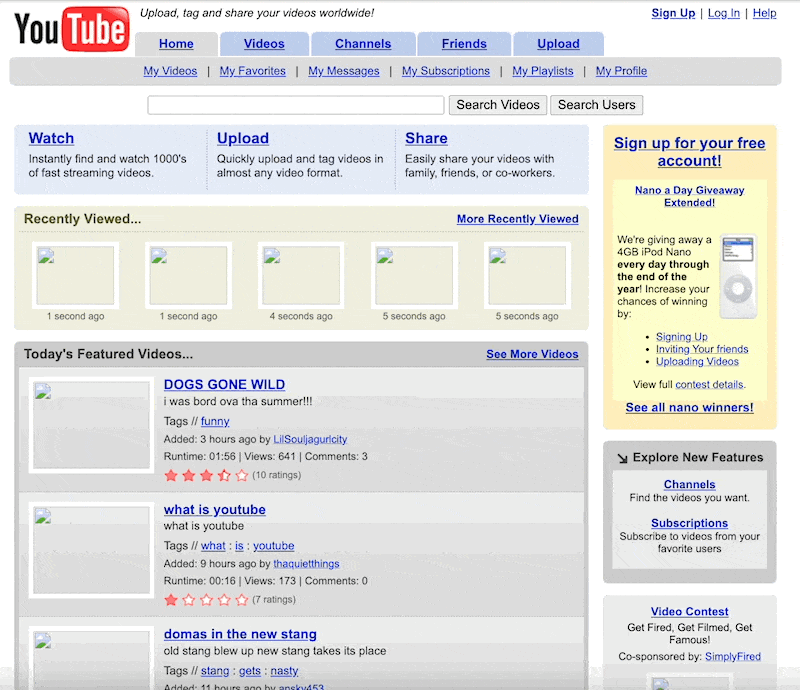Viewport: 800px width, 690px height.
Task: Open Nano a Day Giveaway Extended link
Action: 689,196
